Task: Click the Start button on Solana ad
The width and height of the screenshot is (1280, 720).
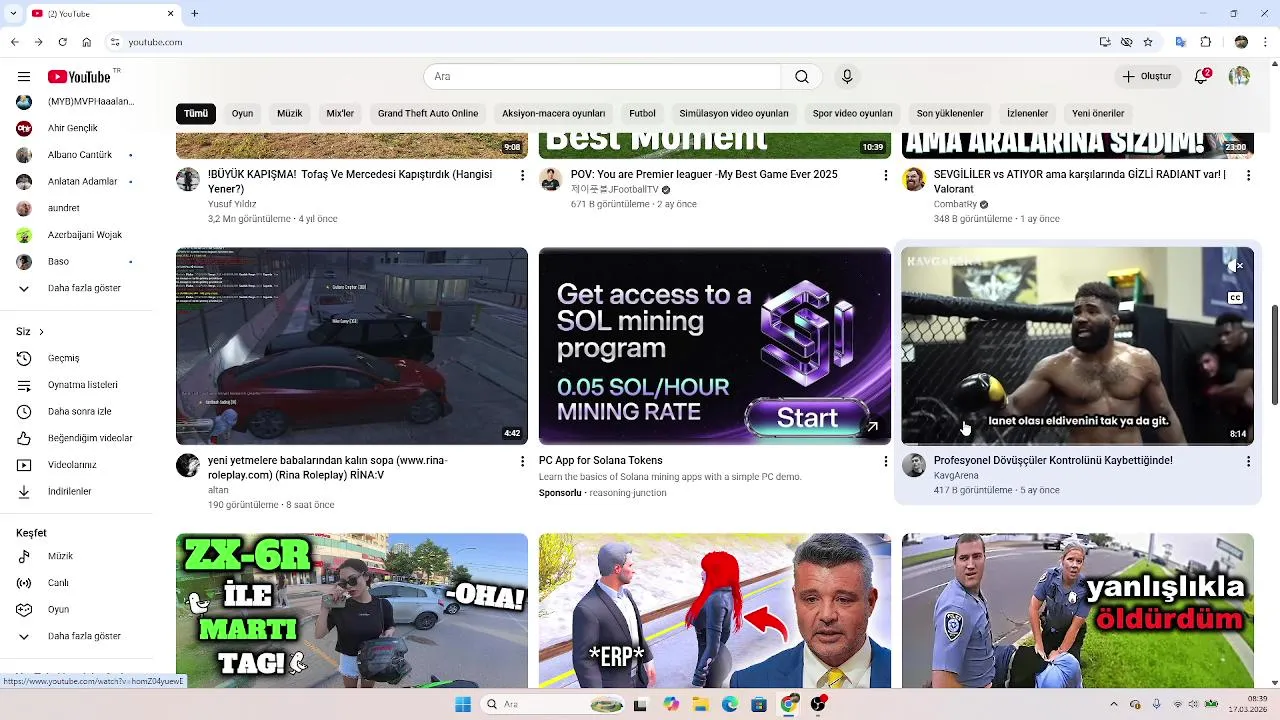Action: tap(807, 418)
